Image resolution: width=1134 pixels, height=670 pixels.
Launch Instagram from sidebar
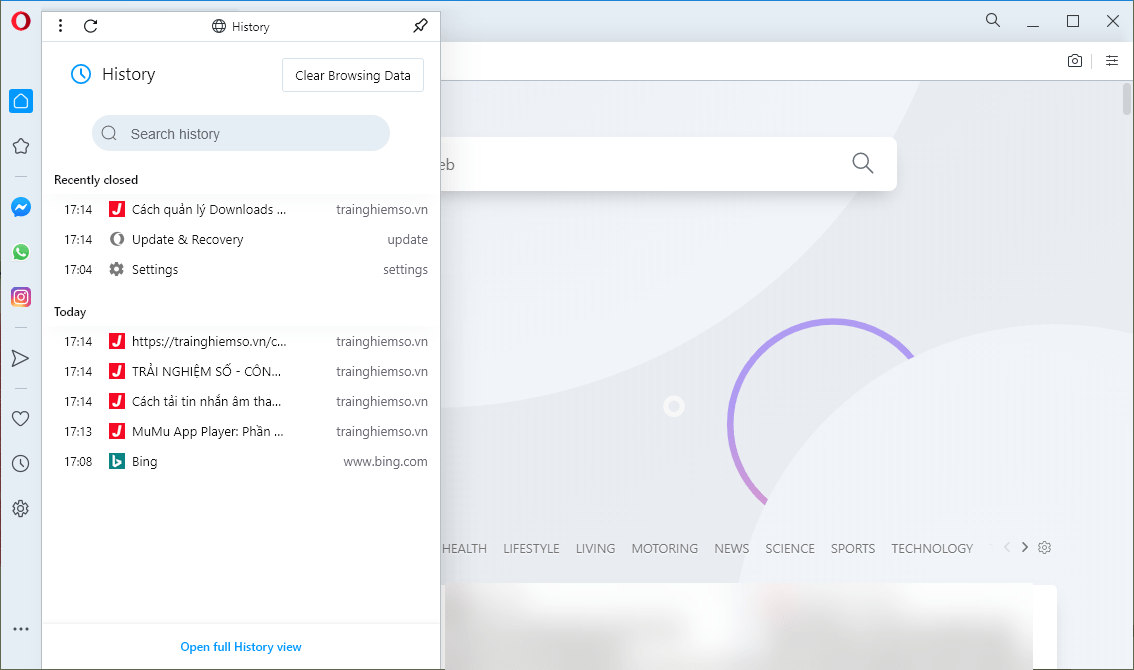coord(21,297)
